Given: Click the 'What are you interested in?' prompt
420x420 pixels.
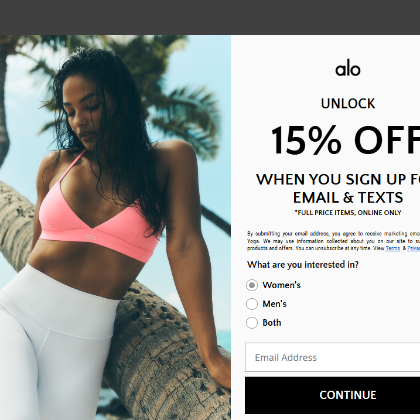Looking at the screenshot, I should point(303,265).
